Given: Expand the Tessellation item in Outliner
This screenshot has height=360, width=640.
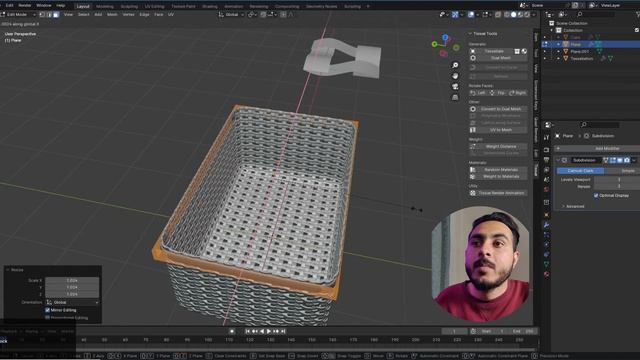Looking at the screenshot, I should point(559,58).
